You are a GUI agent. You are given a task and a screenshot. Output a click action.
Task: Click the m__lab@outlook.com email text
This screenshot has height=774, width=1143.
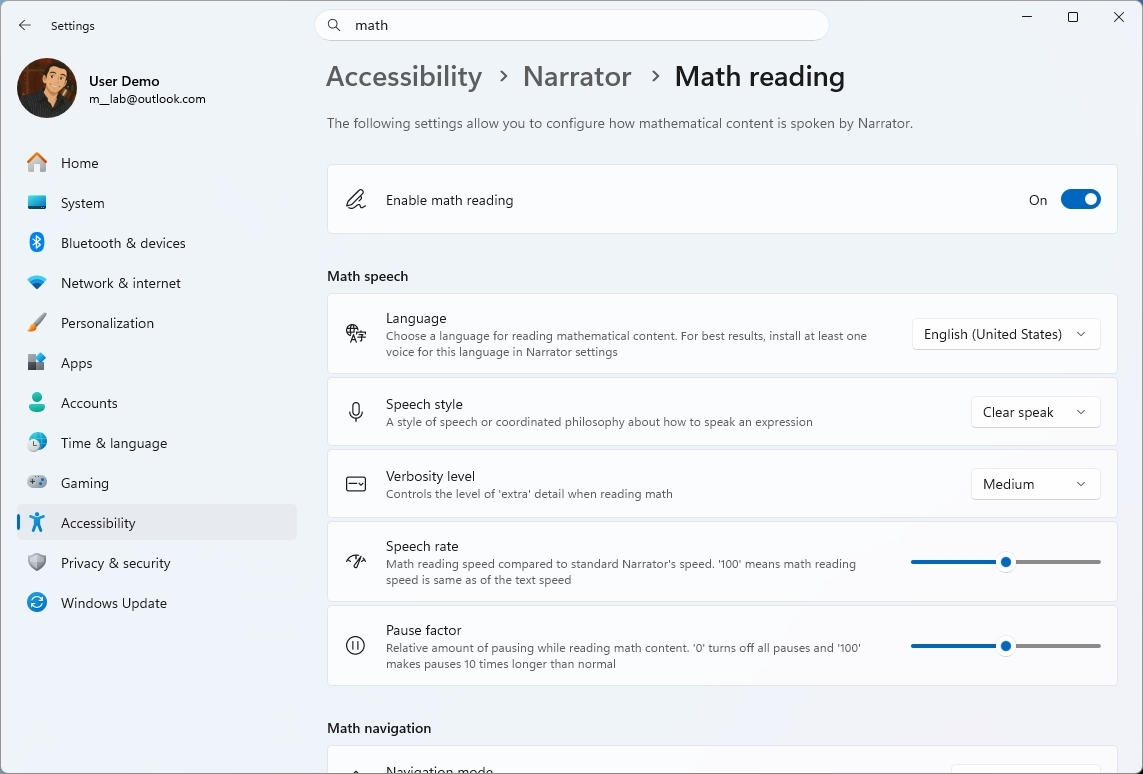pos(147,99)
